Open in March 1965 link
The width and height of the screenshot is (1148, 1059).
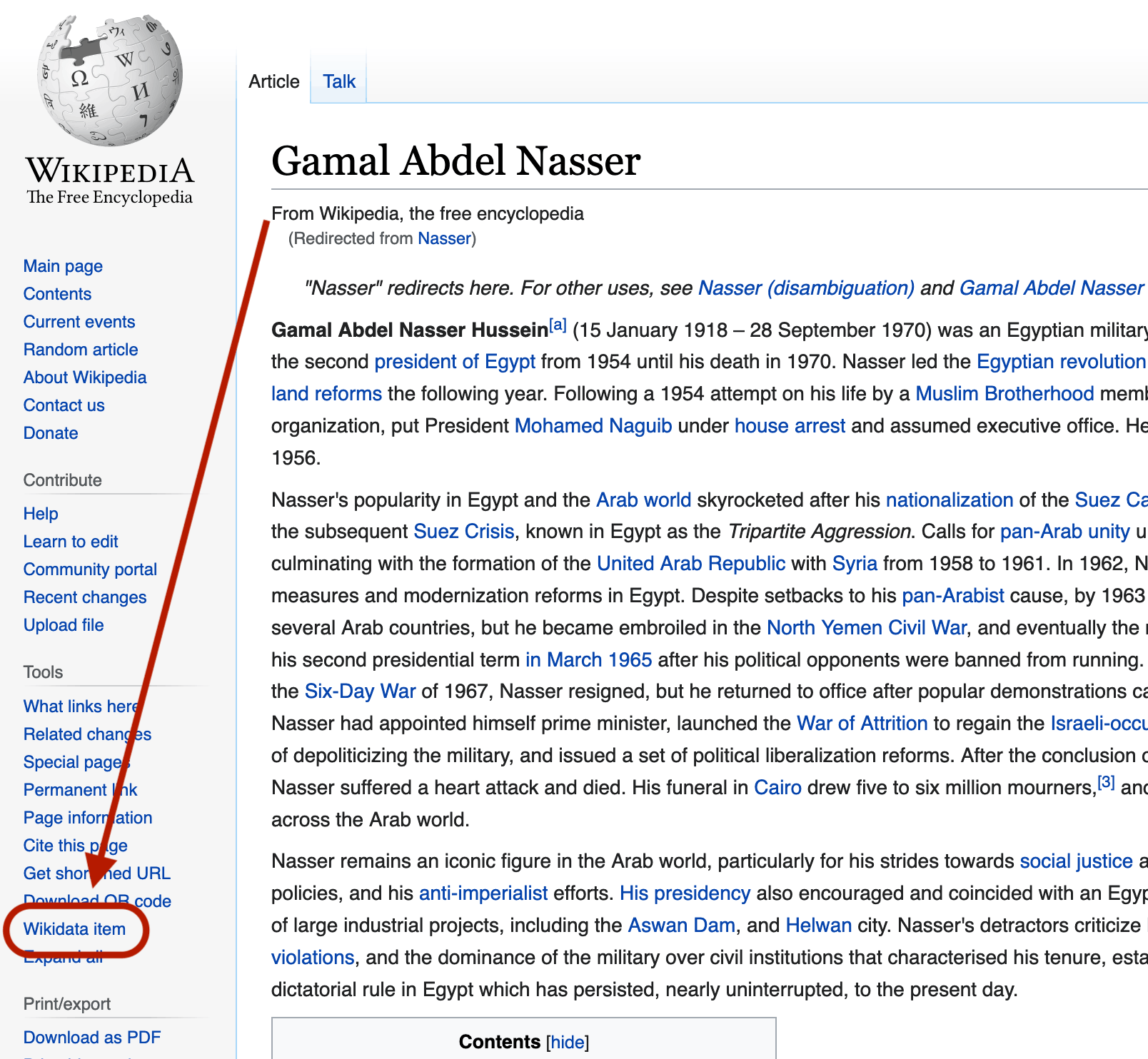(588, 660)
